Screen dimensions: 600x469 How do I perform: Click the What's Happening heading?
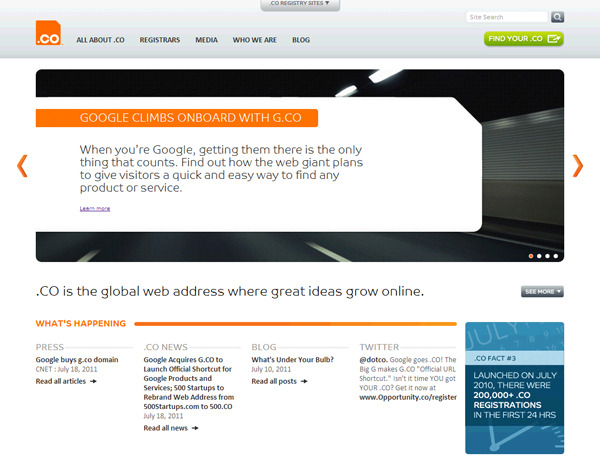(81, 324)
